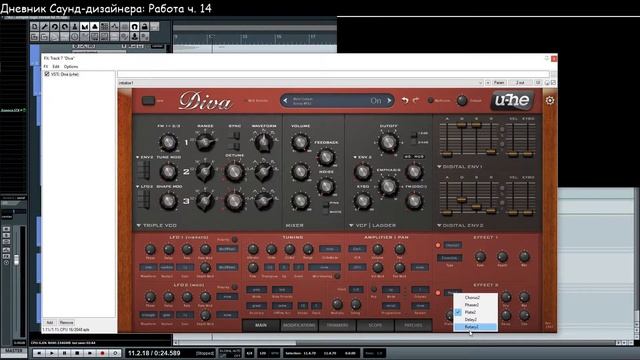640x360 pixels.
Task: Select Plate2 from effect popup menu
Action: [476, 312]
